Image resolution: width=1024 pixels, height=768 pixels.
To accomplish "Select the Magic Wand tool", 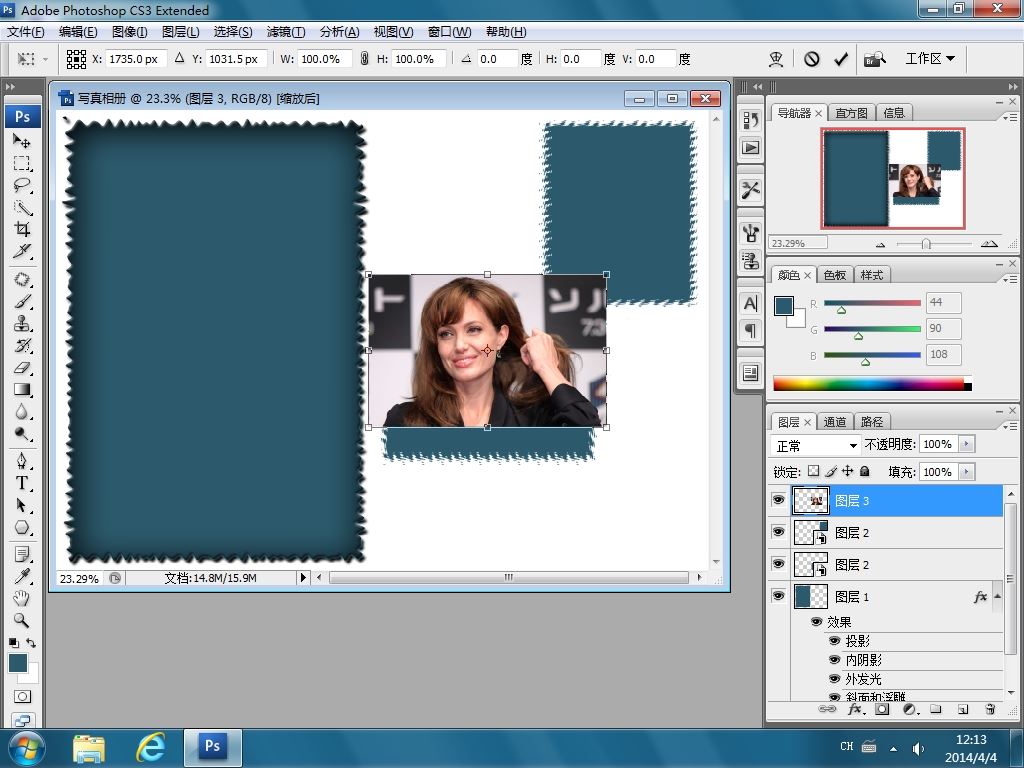I will [x=22, y=208].
